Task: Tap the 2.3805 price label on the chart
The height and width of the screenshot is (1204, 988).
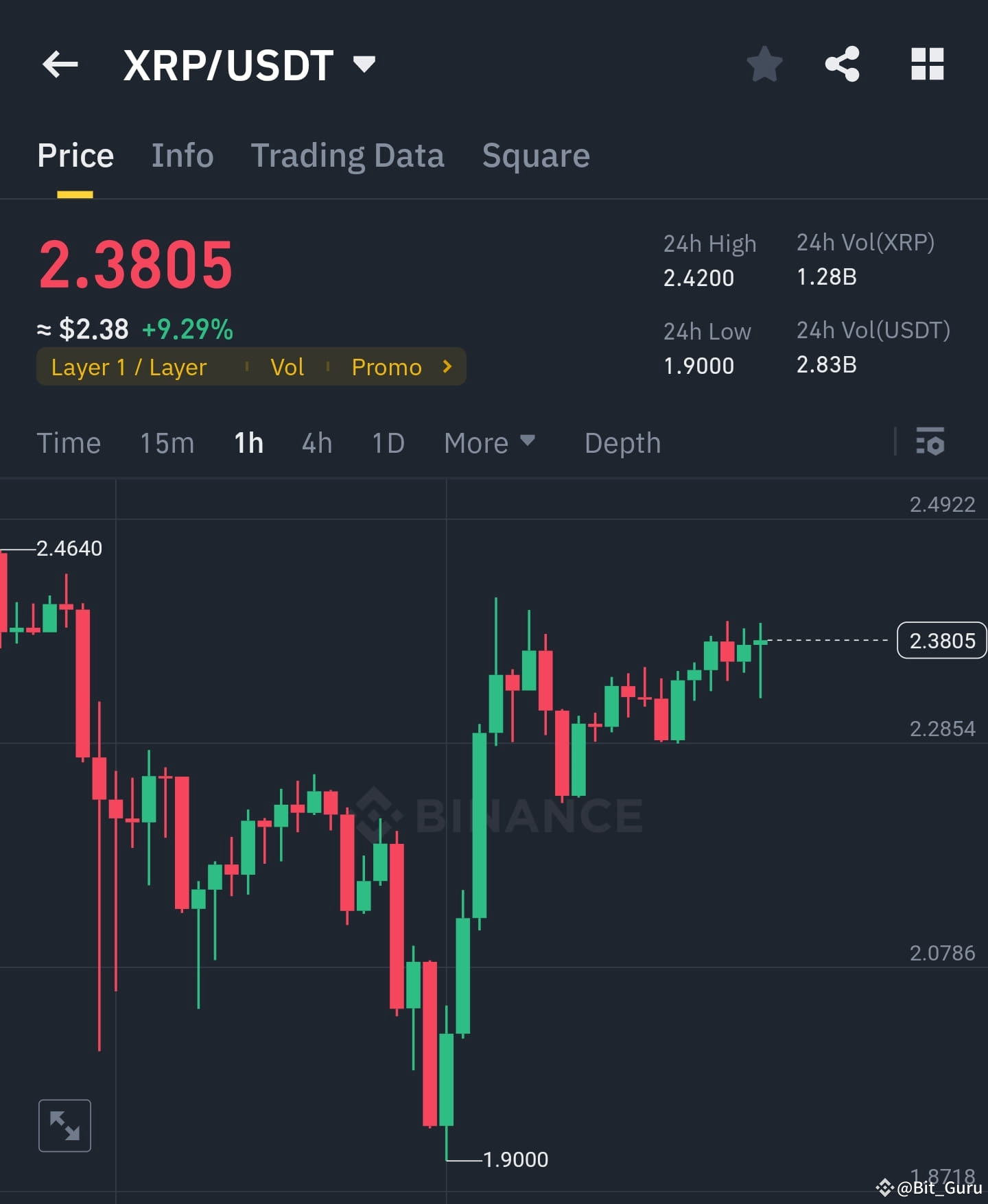Action: coord(941,640)
